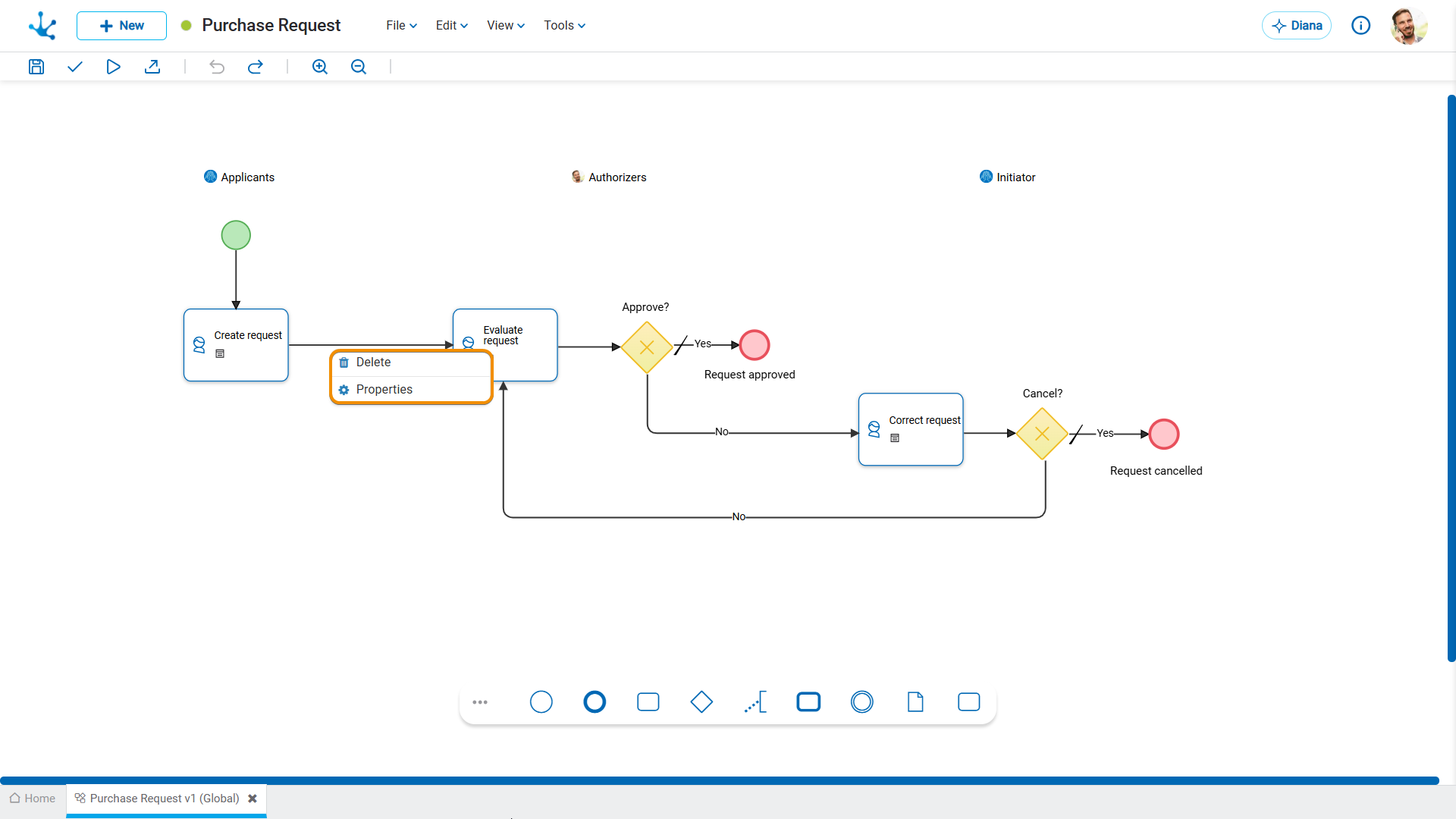Redo the last change

click(x=256, y=67)
